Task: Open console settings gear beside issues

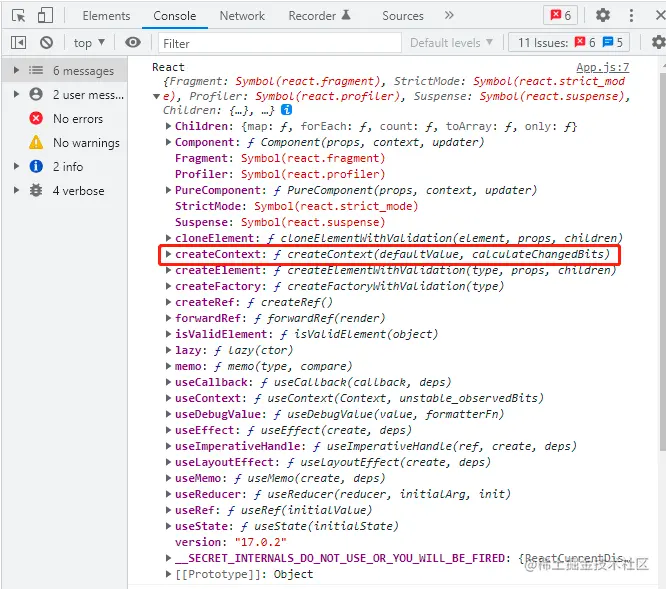Action: 658,42
